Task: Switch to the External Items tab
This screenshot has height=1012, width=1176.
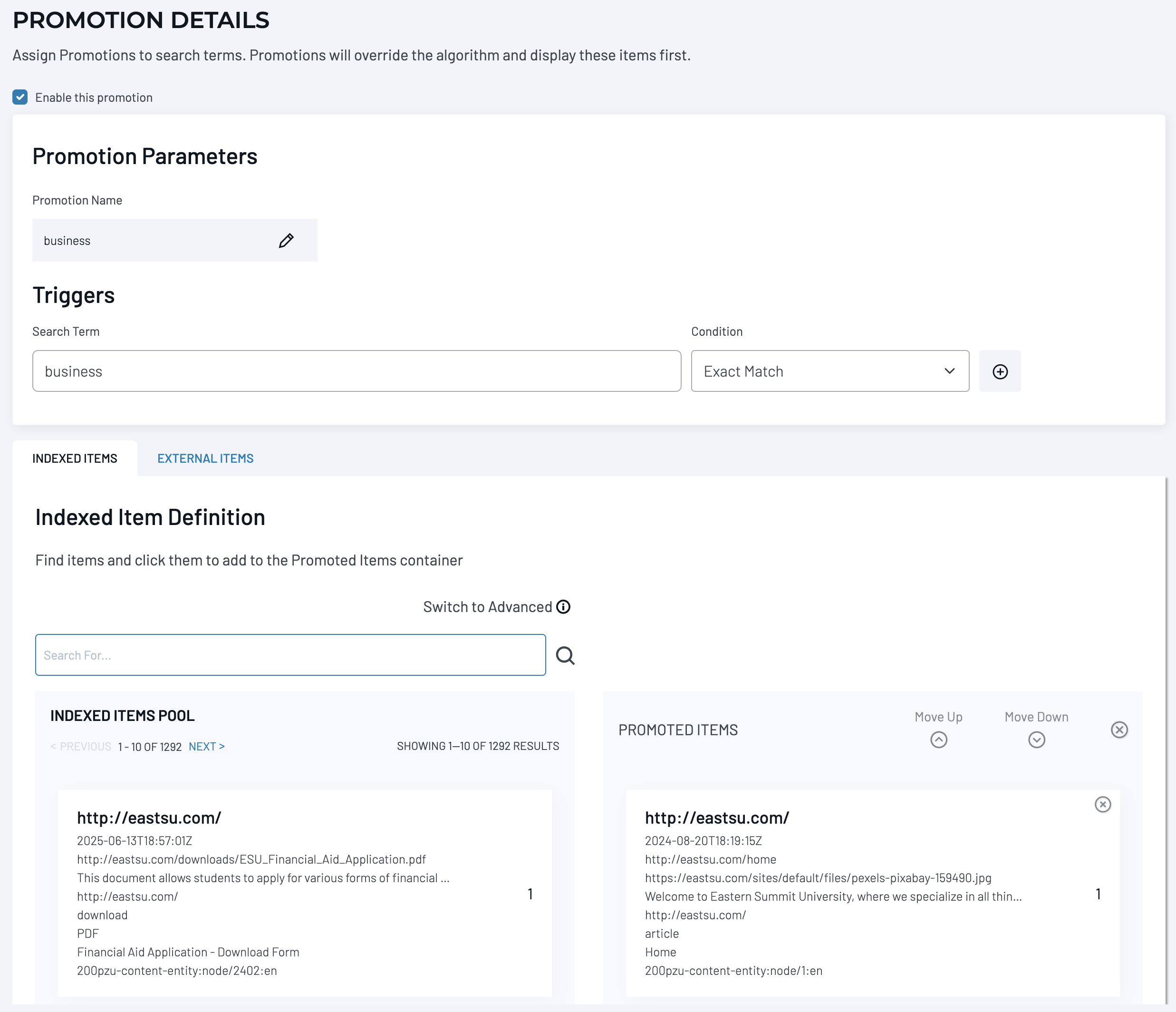Action: [x=205, y=458]
